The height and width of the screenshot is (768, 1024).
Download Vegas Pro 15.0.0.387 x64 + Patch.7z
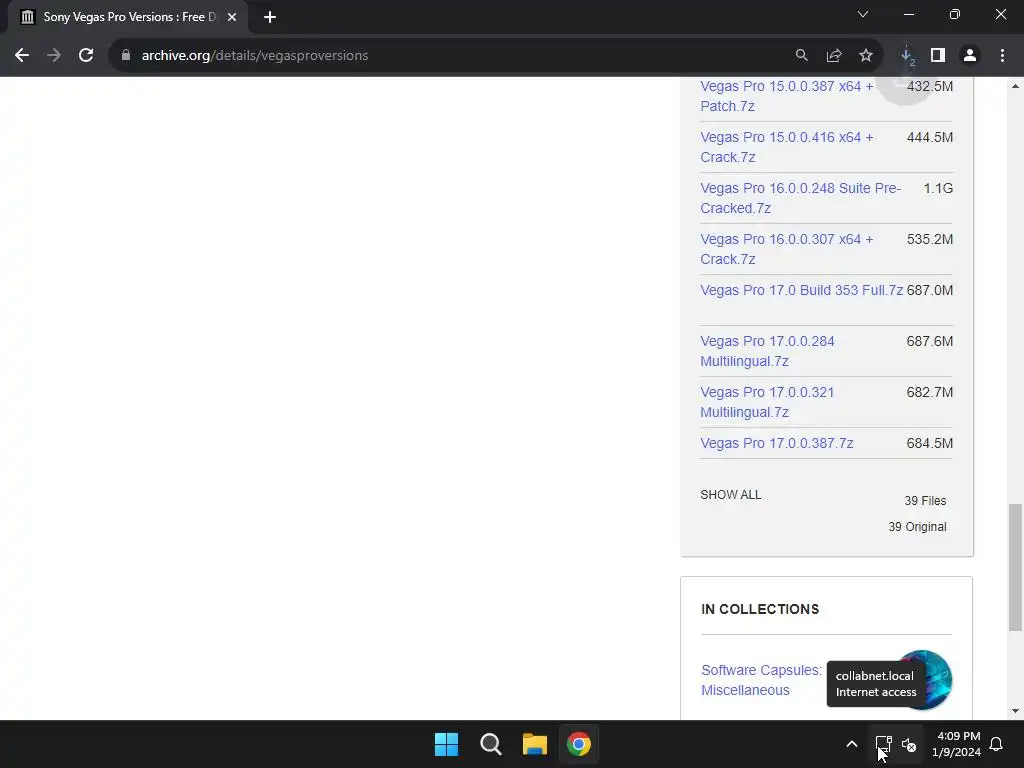tap(786, 96)
